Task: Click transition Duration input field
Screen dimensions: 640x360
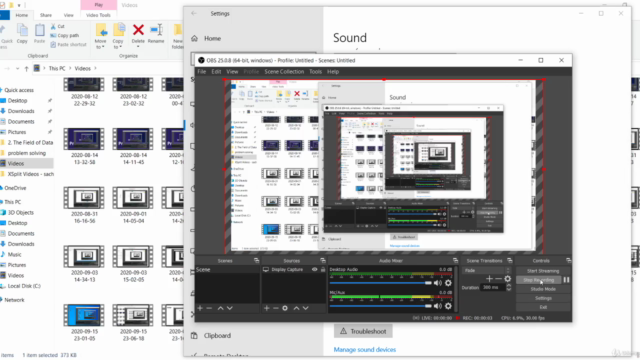Action: (493, 288)
